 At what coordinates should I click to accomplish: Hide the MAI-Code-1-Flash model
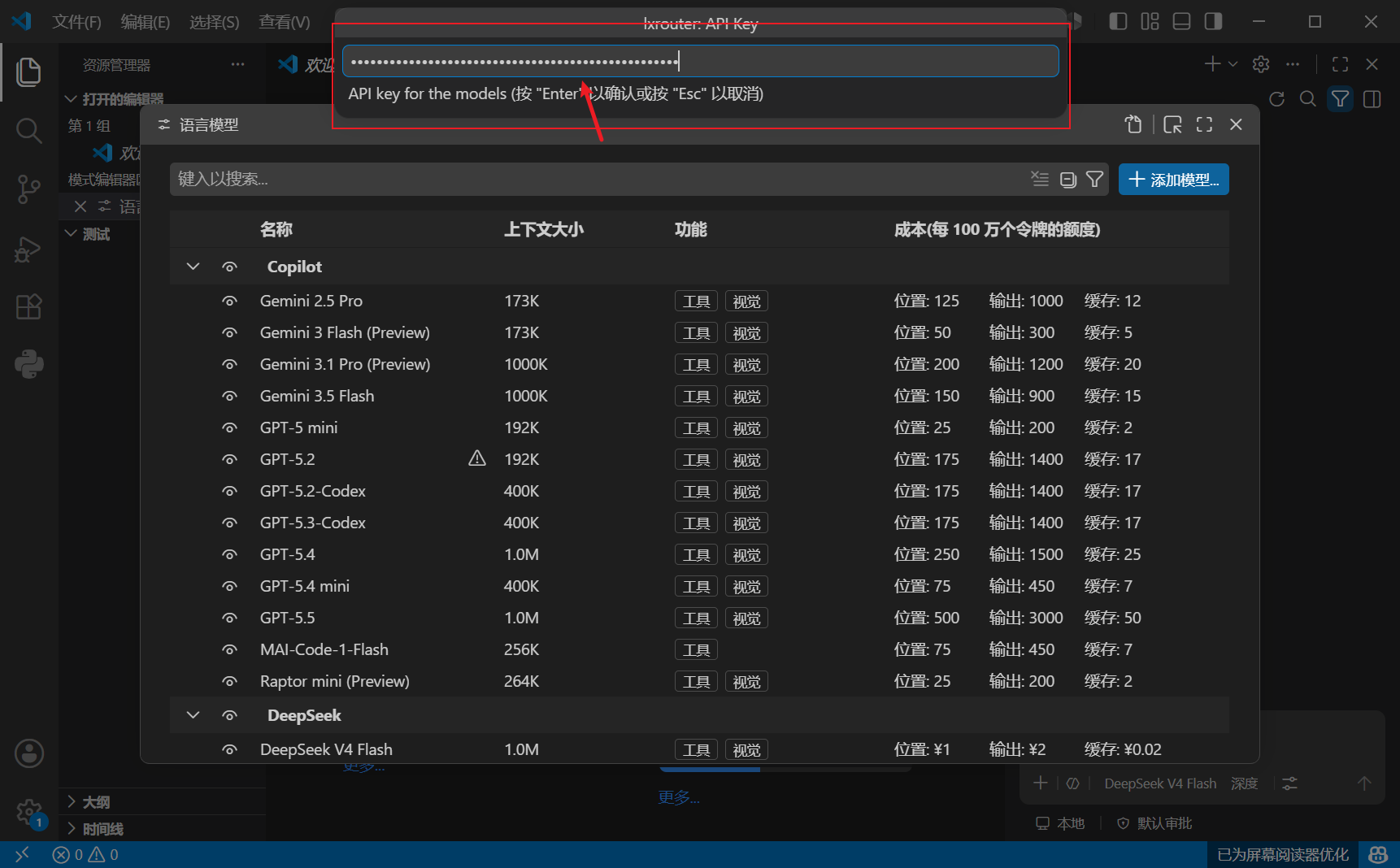[x=230, y=650]
